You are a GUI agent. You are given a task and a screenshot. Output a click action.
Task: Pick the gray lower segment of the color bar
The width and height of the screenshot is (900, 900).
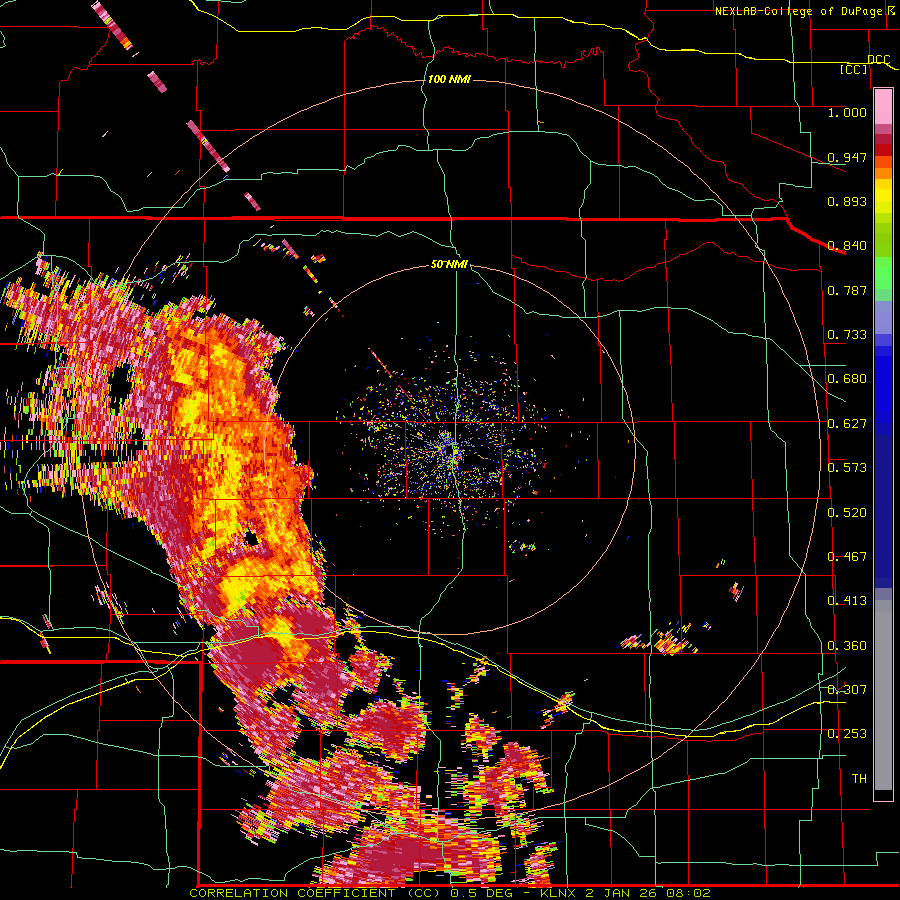(883, 695)
